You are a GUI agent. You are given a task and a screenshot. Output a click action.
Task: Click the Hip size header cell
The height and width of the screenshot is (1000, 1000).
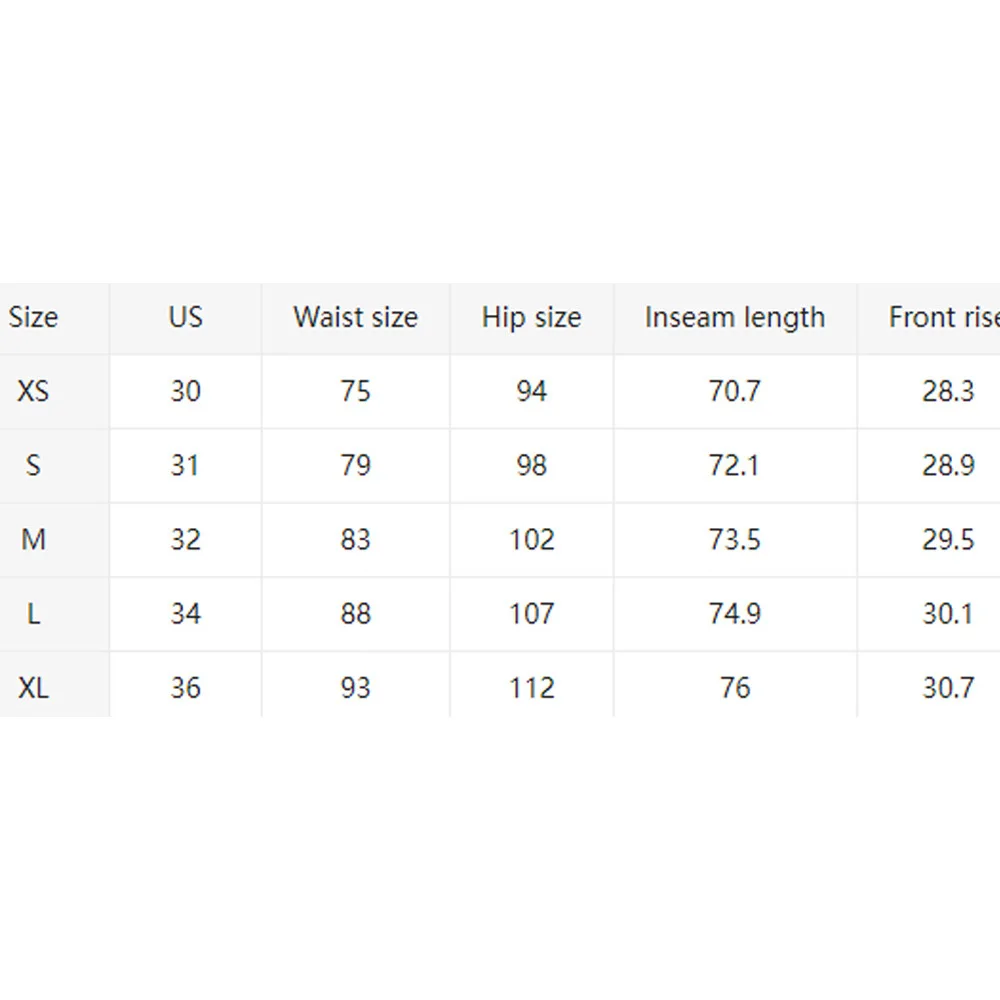click(x=531, y=318)
